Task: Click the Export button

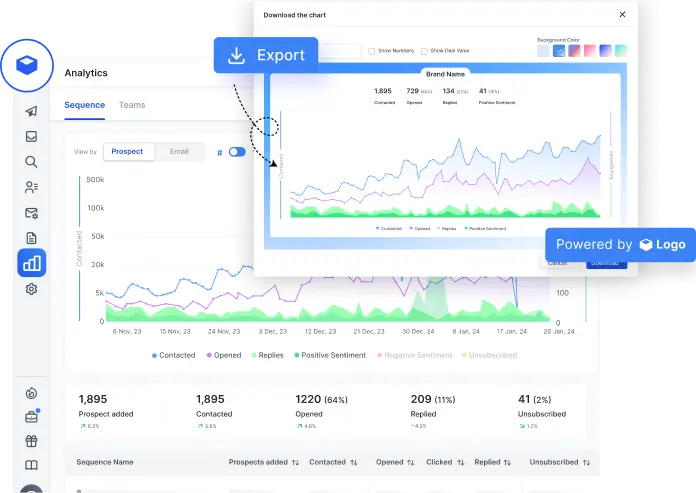Action: [266, 55]
